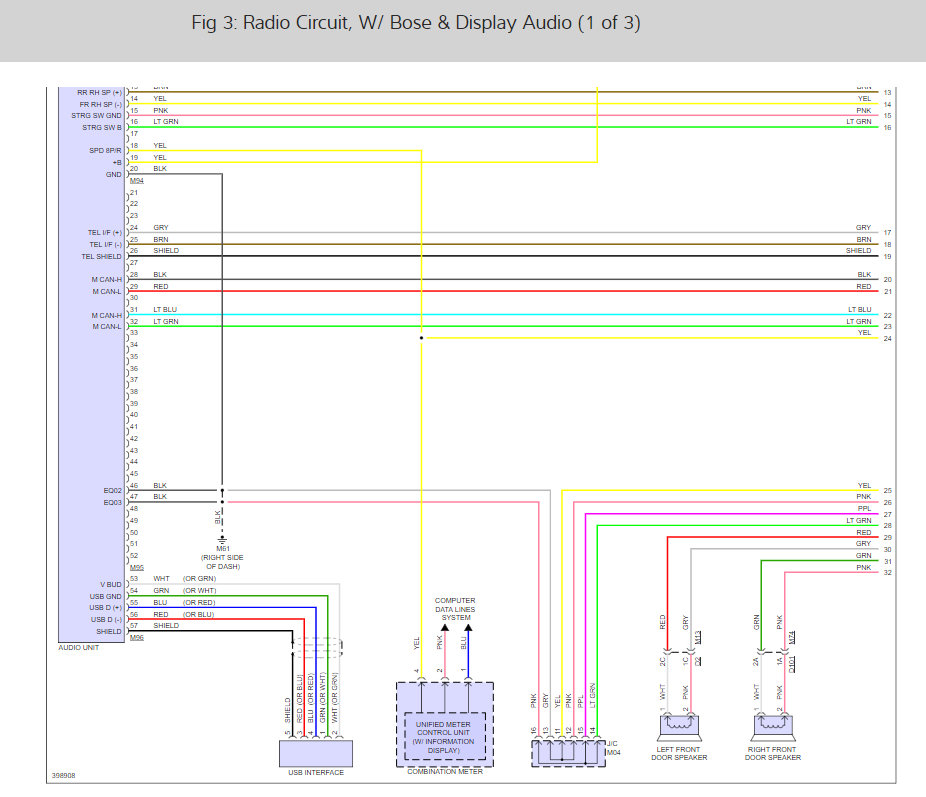Select the Unified Meter Control Unit box
Viewport: 926px width, 797px height.
pos(444,735)
